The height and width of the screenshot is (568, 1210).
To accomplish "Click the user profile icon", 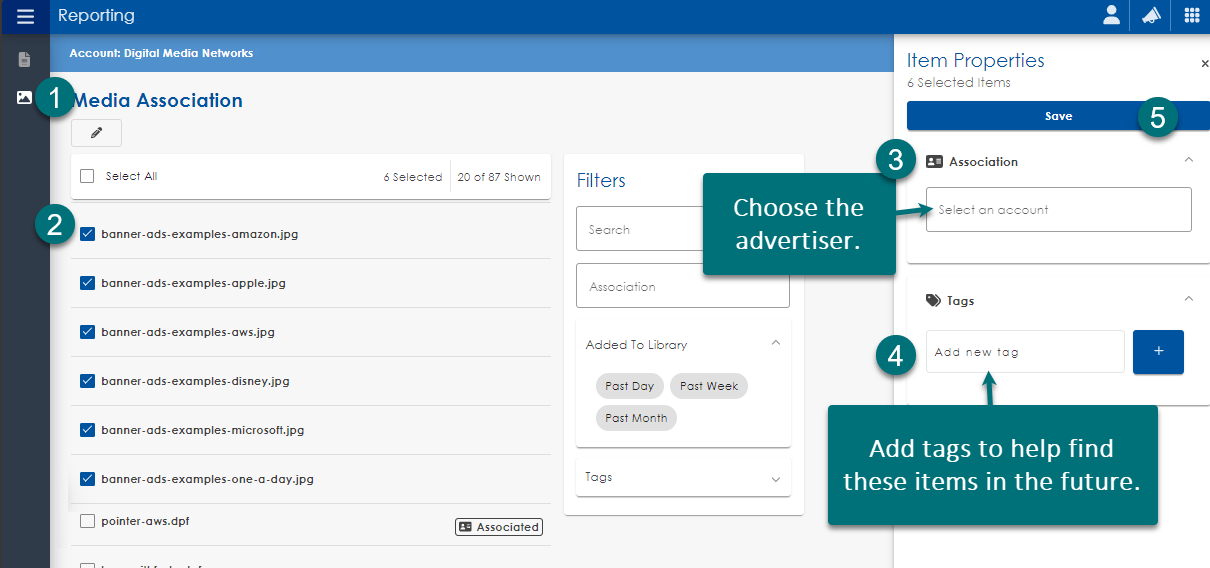I will tap(1111, 16).
